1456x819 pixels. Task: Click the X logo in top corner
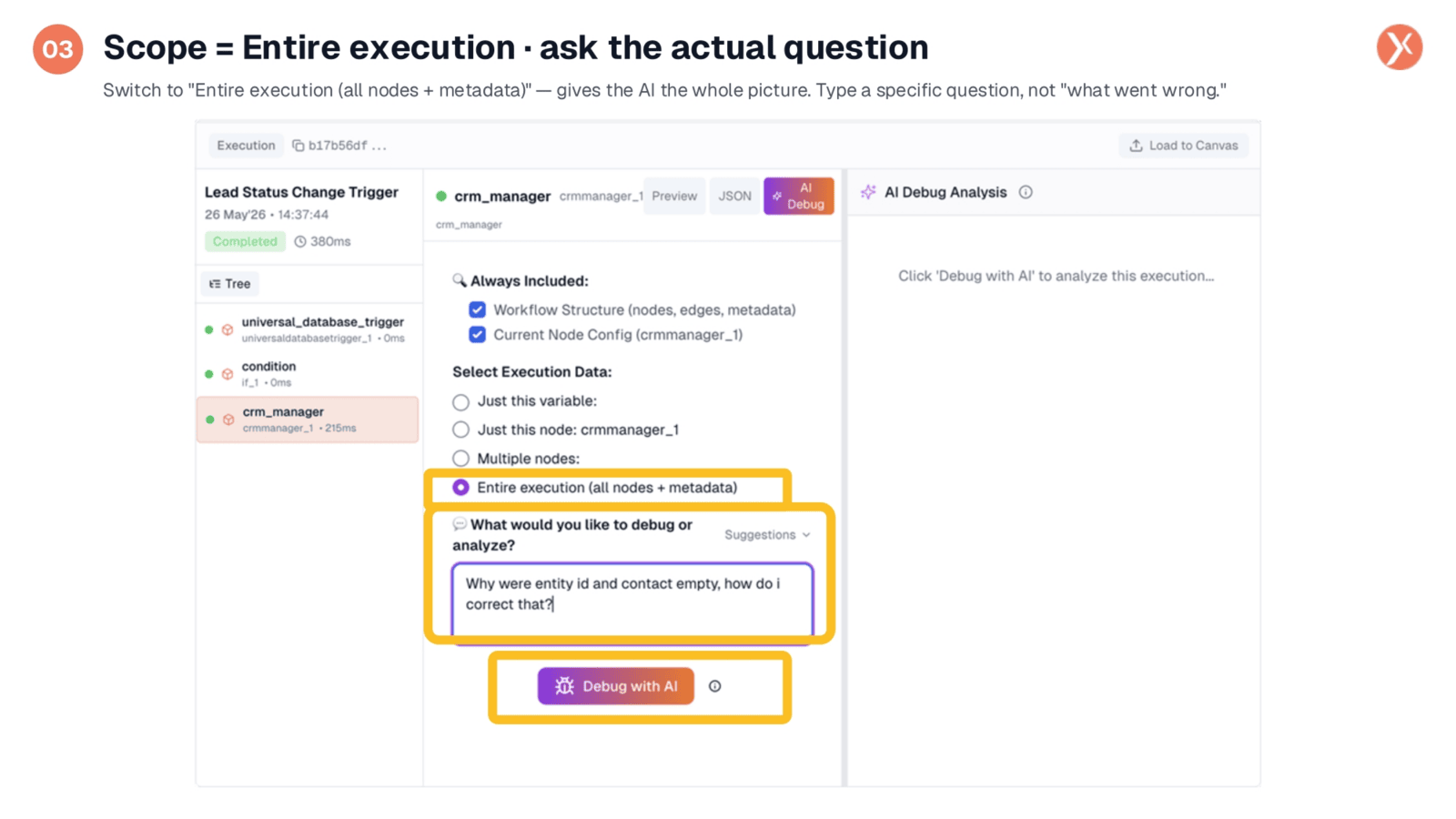point(1399,47)
